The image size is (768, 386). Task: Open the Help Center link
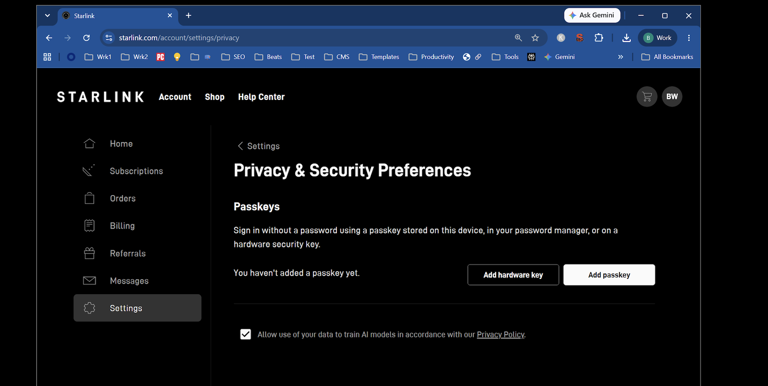261,97
